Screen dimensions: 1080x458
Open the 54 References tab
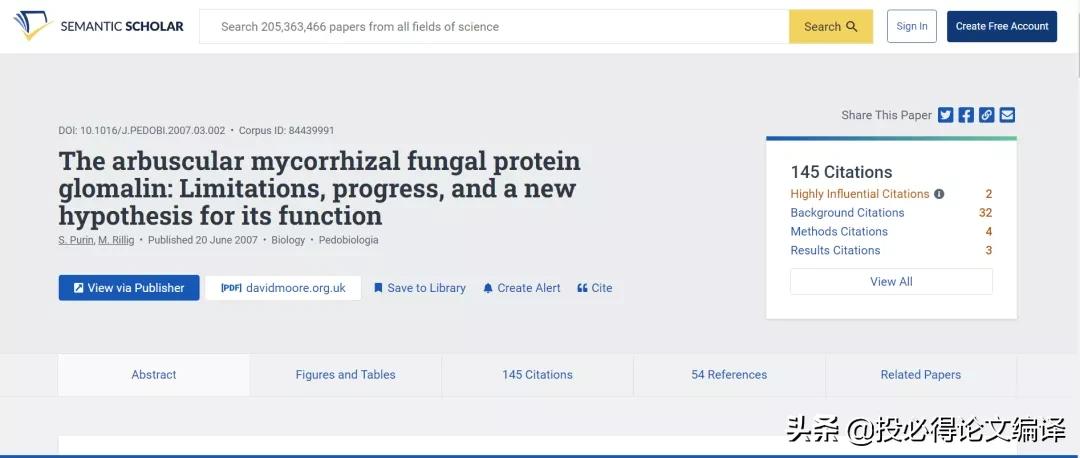click(x=729, y=375)
